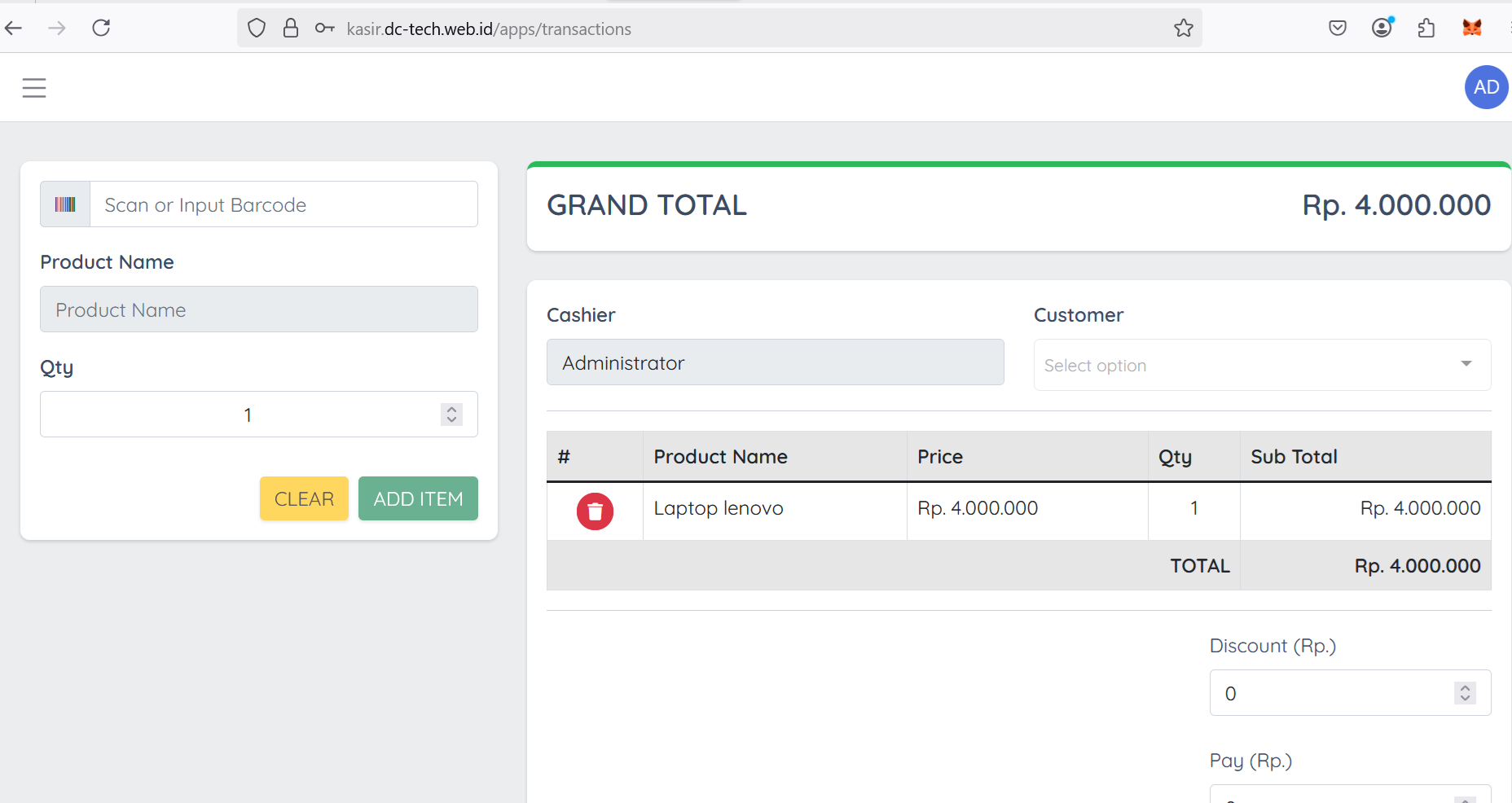Open the hamburger sidebar menu
Image resolution: width=1512 pixels, height=803 pixels.
[x=34, y=87]
